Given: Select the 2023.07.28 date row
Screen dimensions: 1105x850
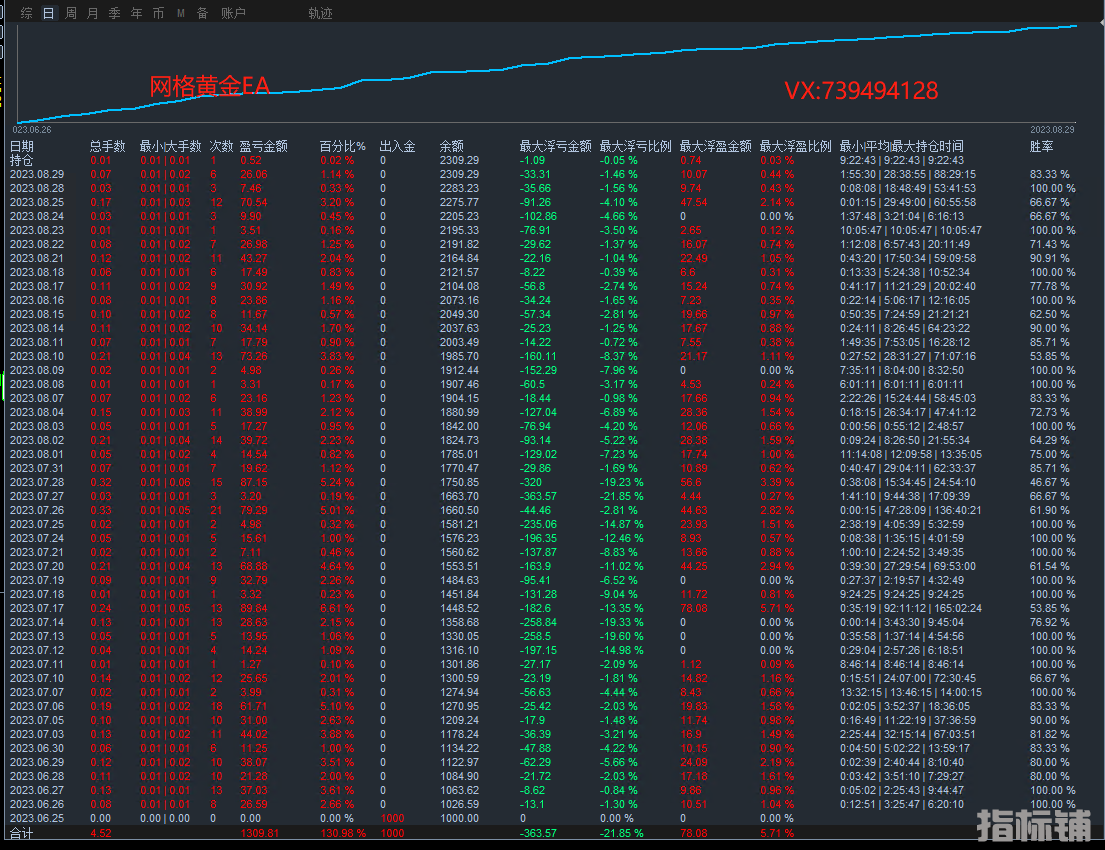Looking at the screenshot, I should [x=543, y=482].
